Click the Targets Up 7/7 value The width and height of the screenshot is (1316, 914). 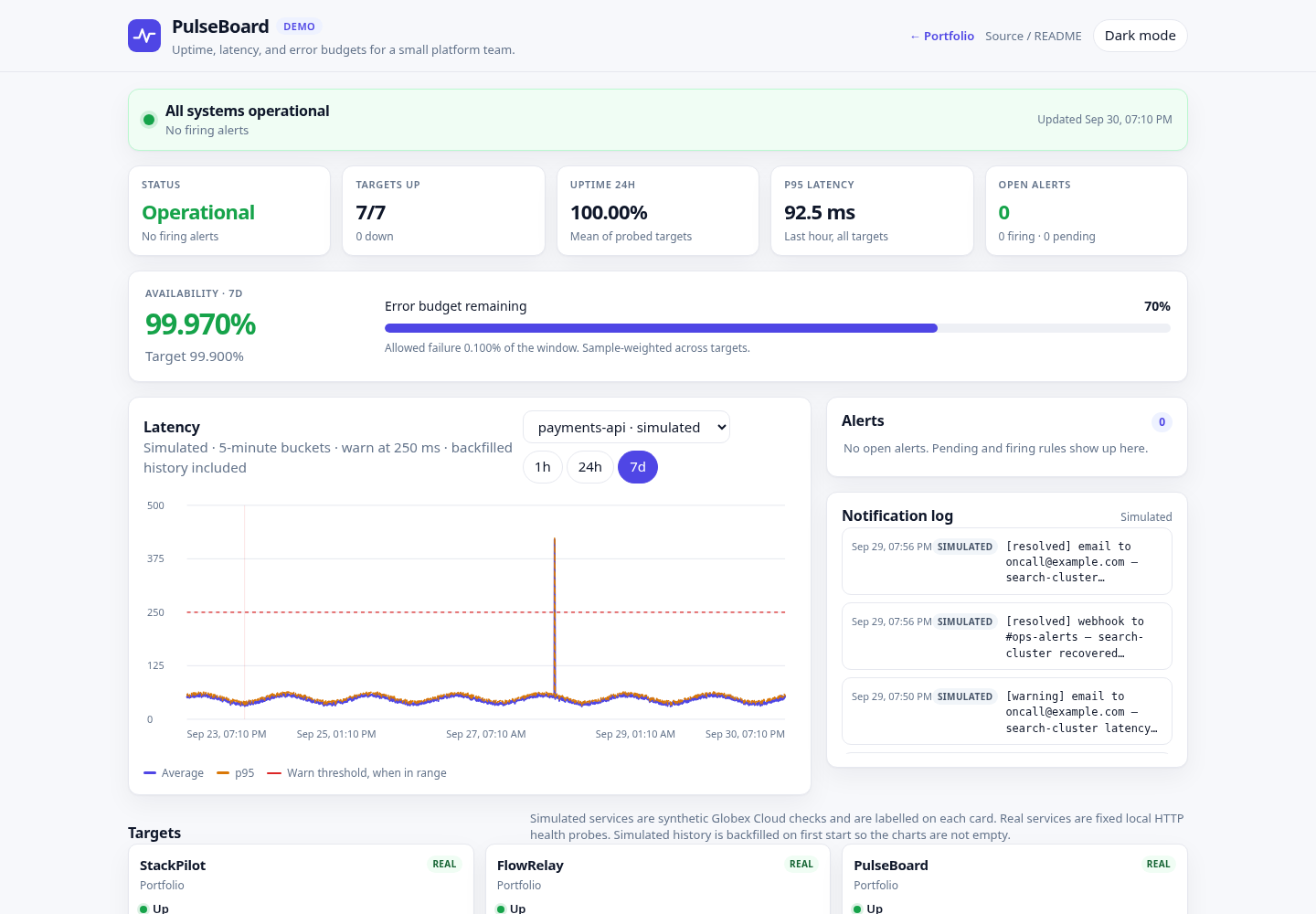[371, 213]
